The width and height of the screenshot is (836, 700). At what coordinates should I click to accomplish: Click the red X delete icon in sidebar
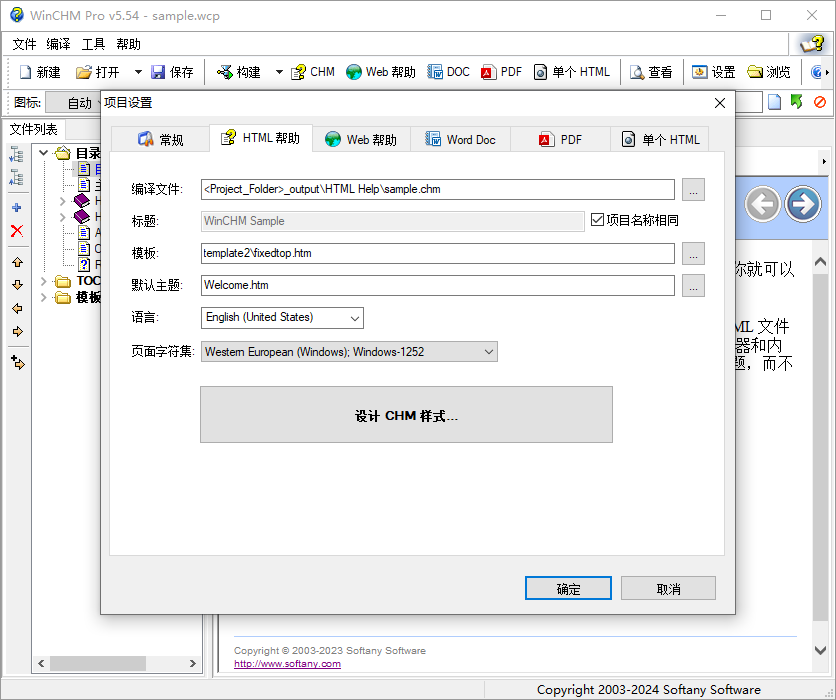pyautogui.click(x=17, y=231)
